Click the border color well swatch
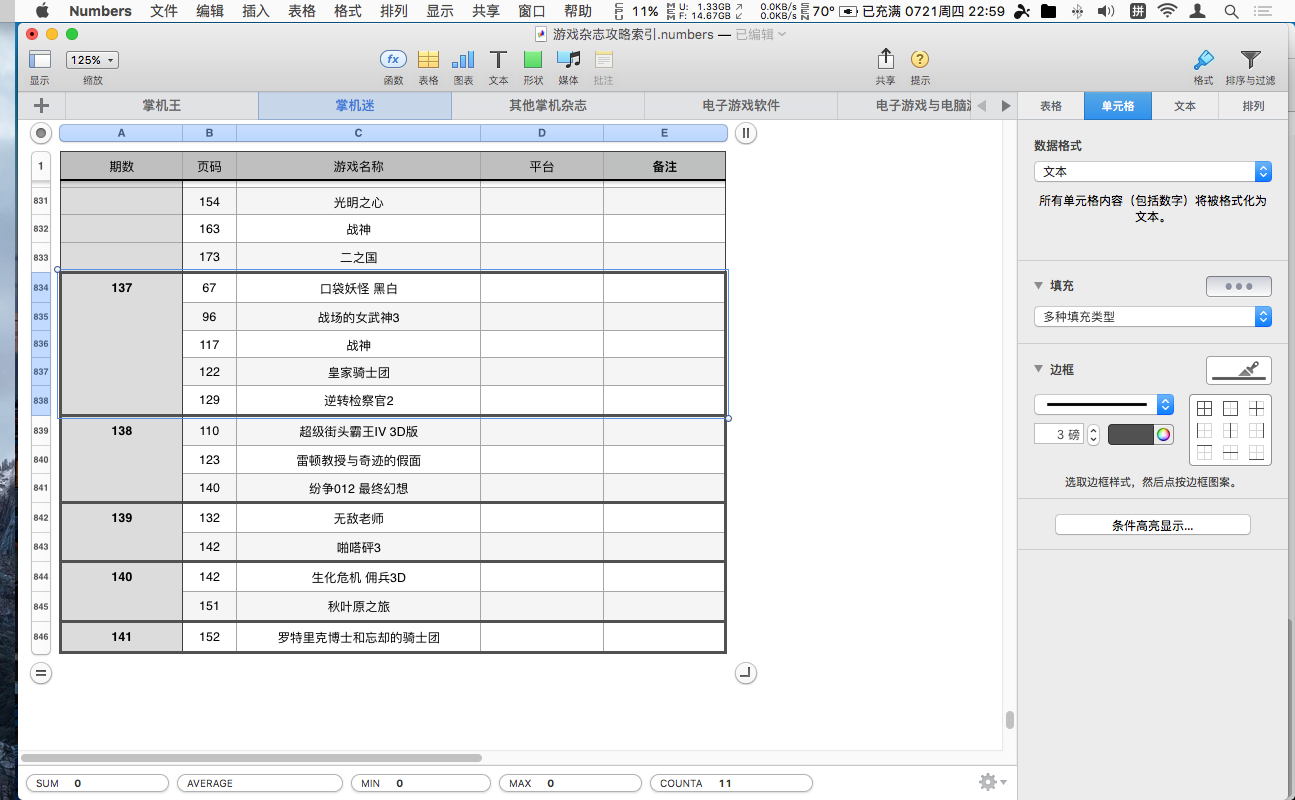1295x800 pixels. click(1131, 434)
